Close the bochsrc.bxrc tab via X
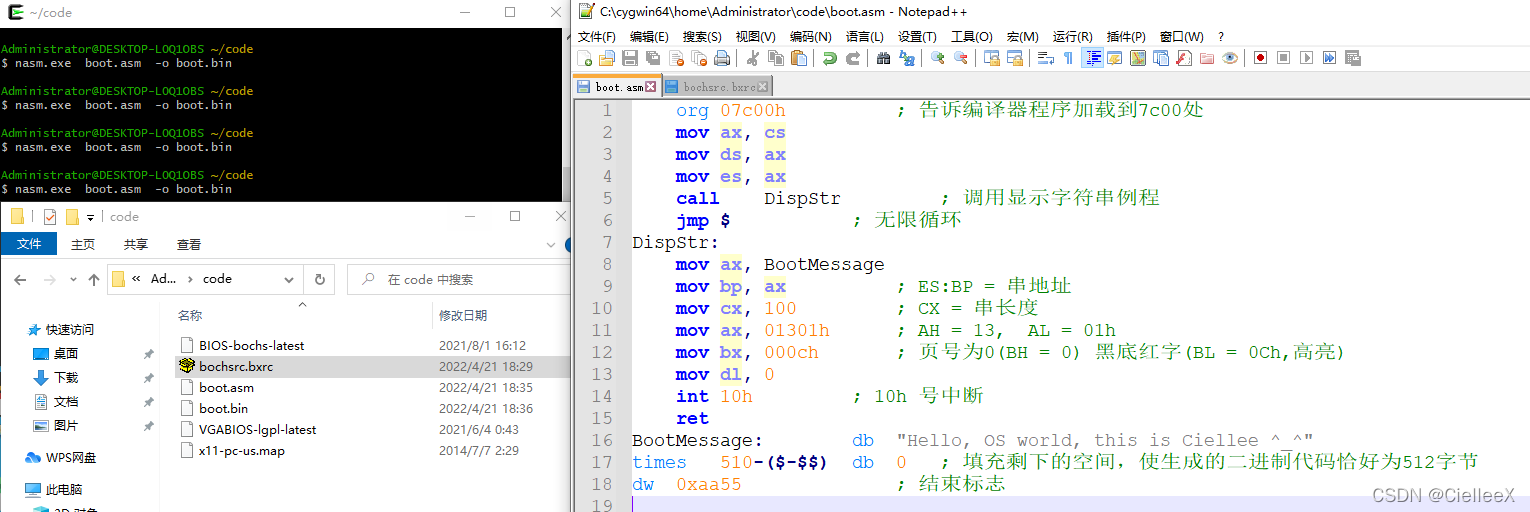 (763, 87)
